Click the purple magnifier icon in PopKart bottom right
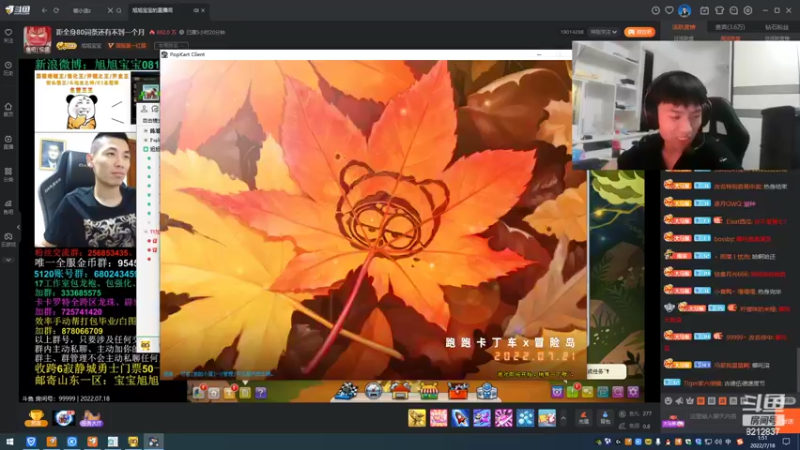Image resolution: width=800 pixels, height=450 pixels. 618,392
